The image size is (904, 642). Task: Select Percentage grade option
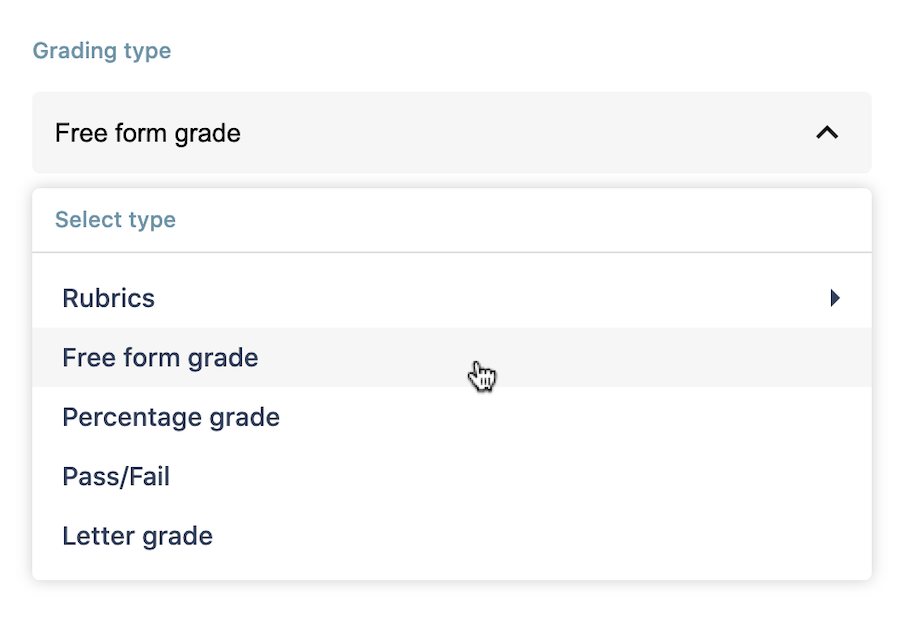(x=451, y=417)
